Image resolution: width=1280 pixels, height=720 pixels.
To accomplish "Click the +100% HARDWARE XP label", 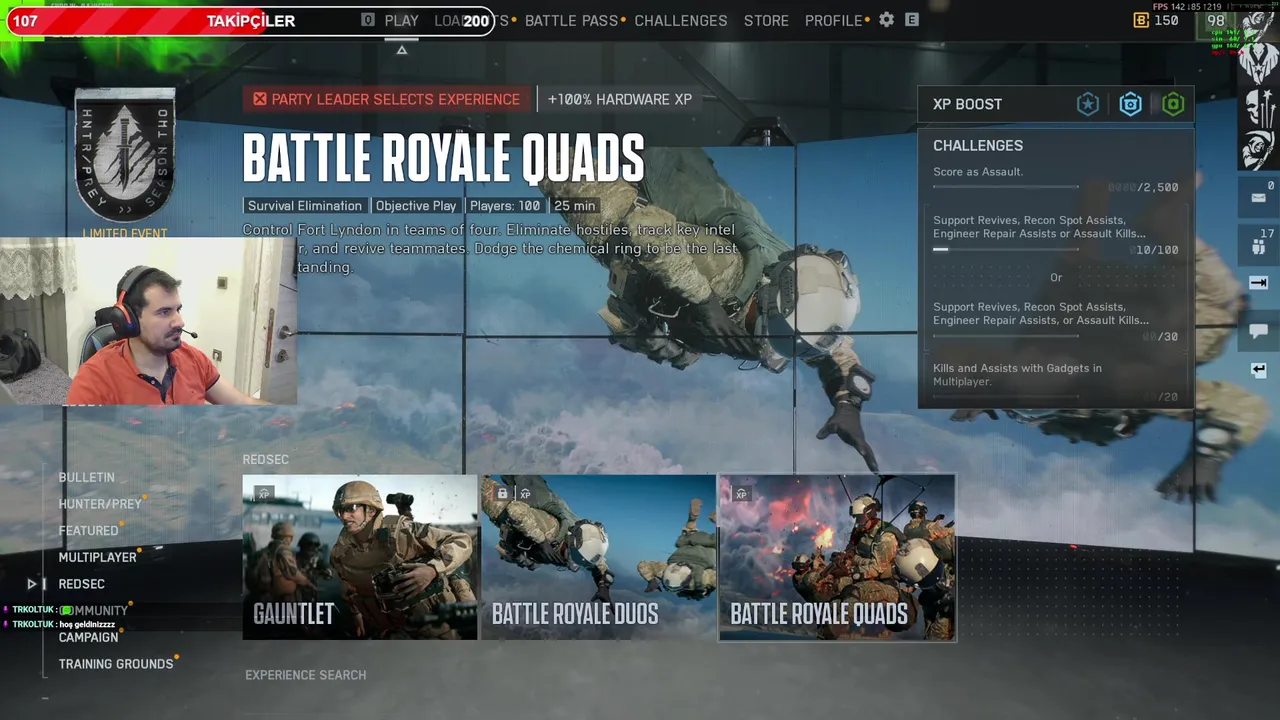I will (620, 99).
